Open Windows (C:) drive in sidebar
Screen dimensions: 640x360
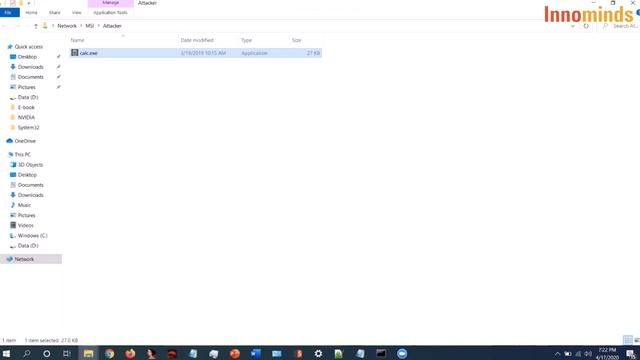tap(32, 236)
